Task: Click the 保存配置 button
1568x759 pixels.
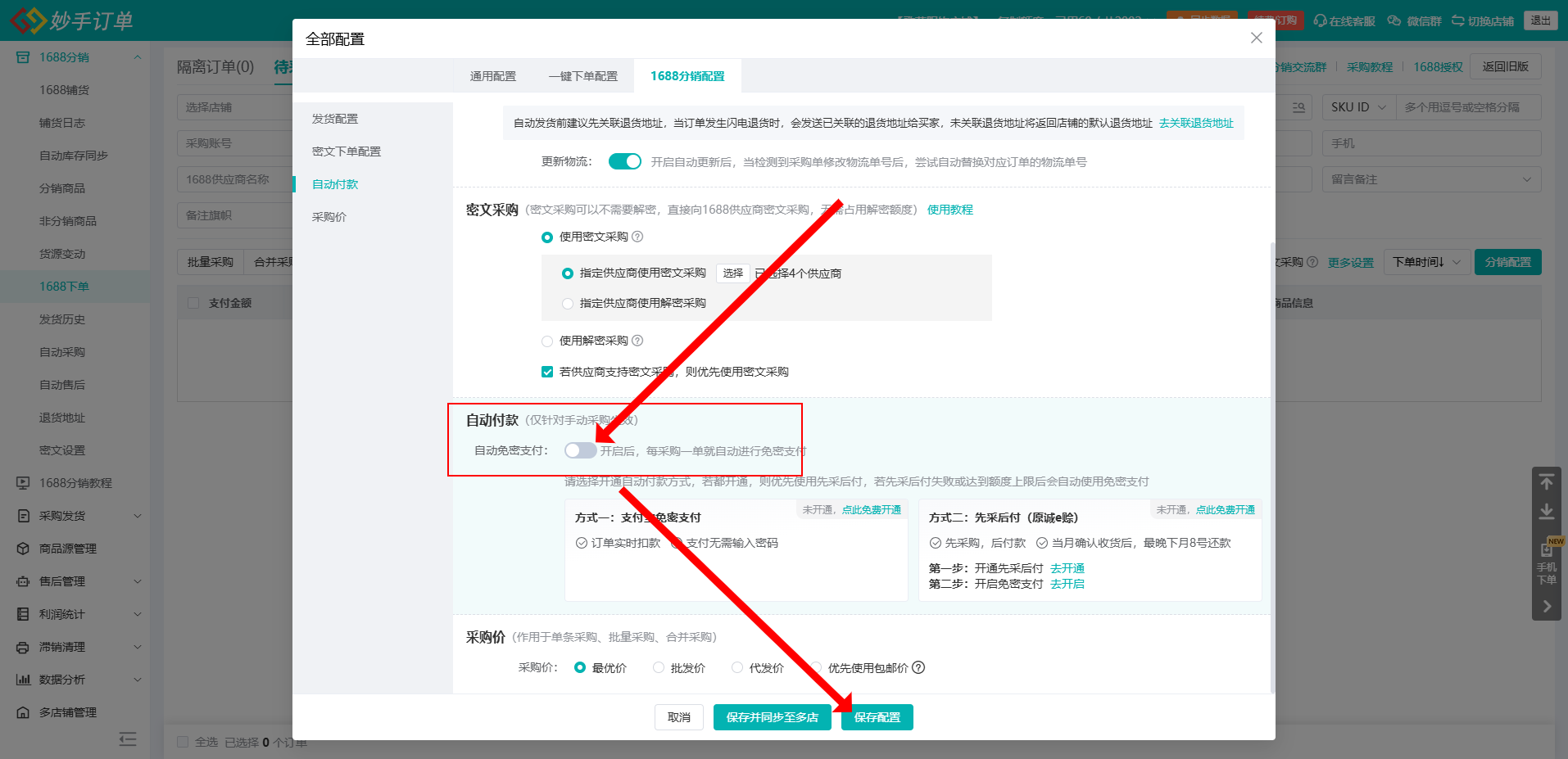Action: coord(877,717)
